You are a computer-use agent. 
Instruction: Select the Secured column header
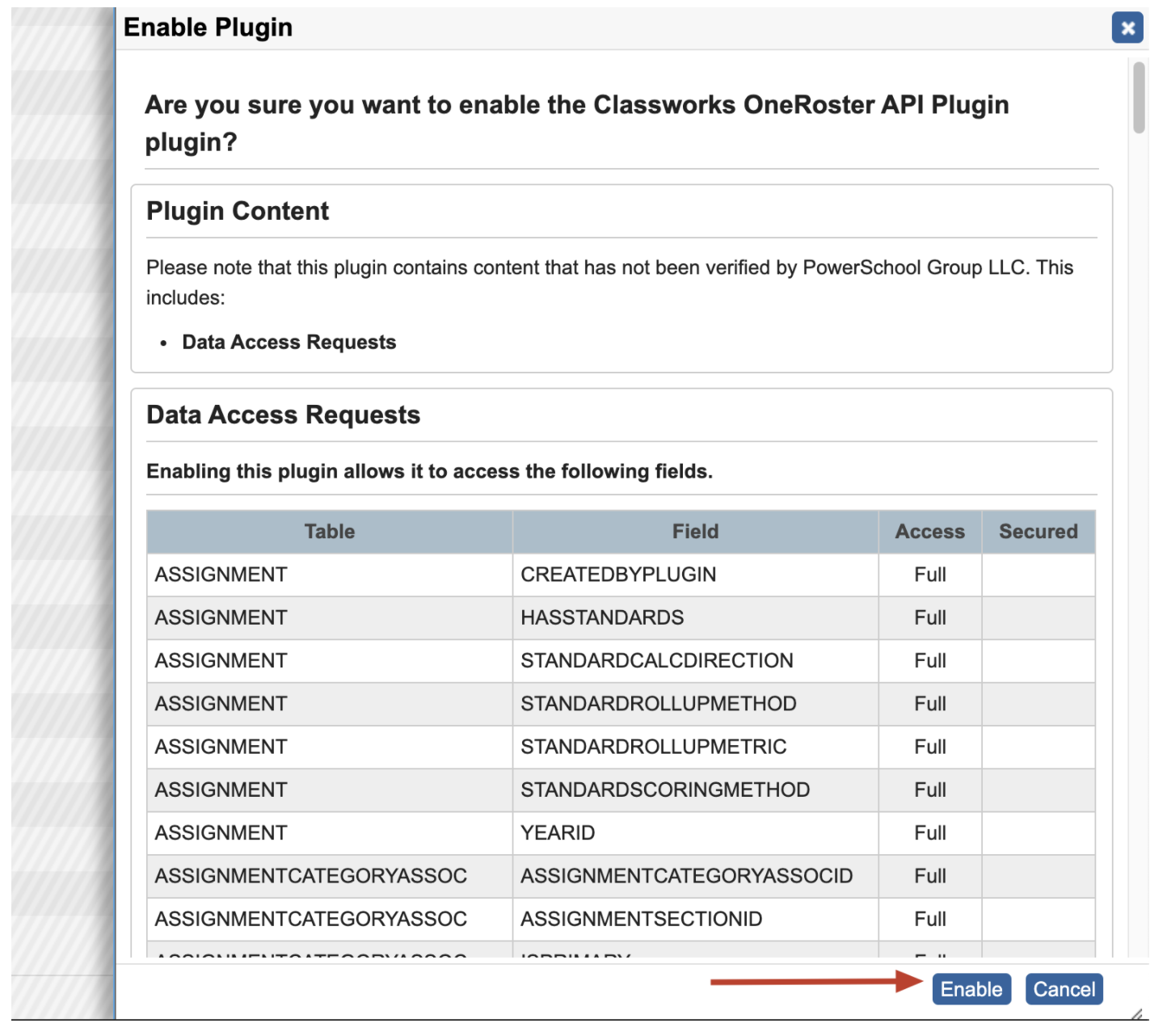click(1039, 531)
